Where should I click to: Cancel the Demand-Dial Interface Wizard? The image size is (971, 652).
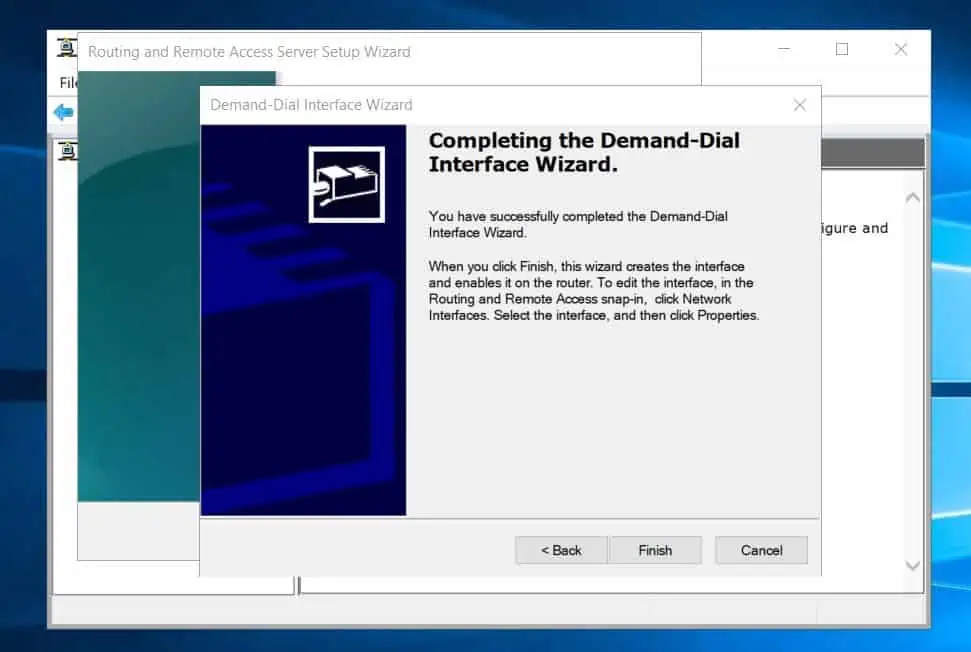[761, 550]
